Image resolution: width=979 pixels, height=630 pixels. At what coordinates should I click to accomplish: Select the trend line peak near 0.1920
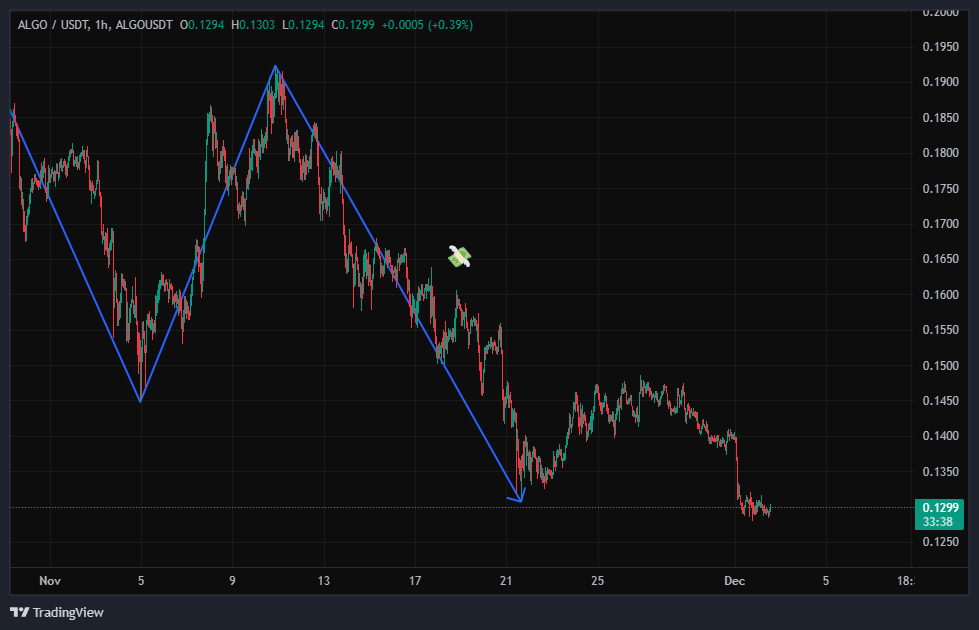coord(275,66)
